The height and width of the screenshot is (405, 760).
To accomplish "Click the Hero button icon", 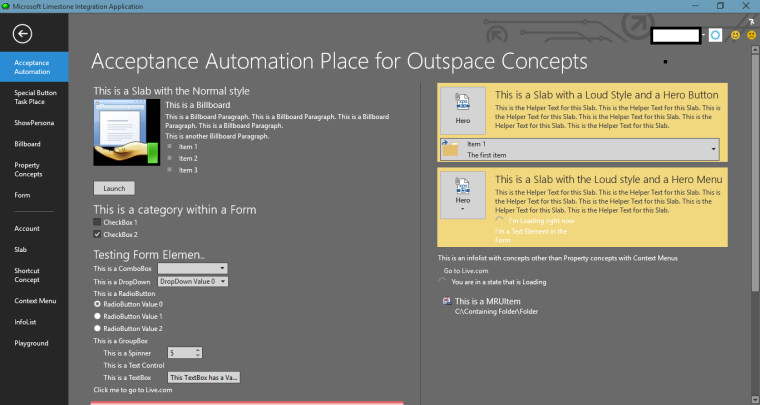I will [463, 110].
